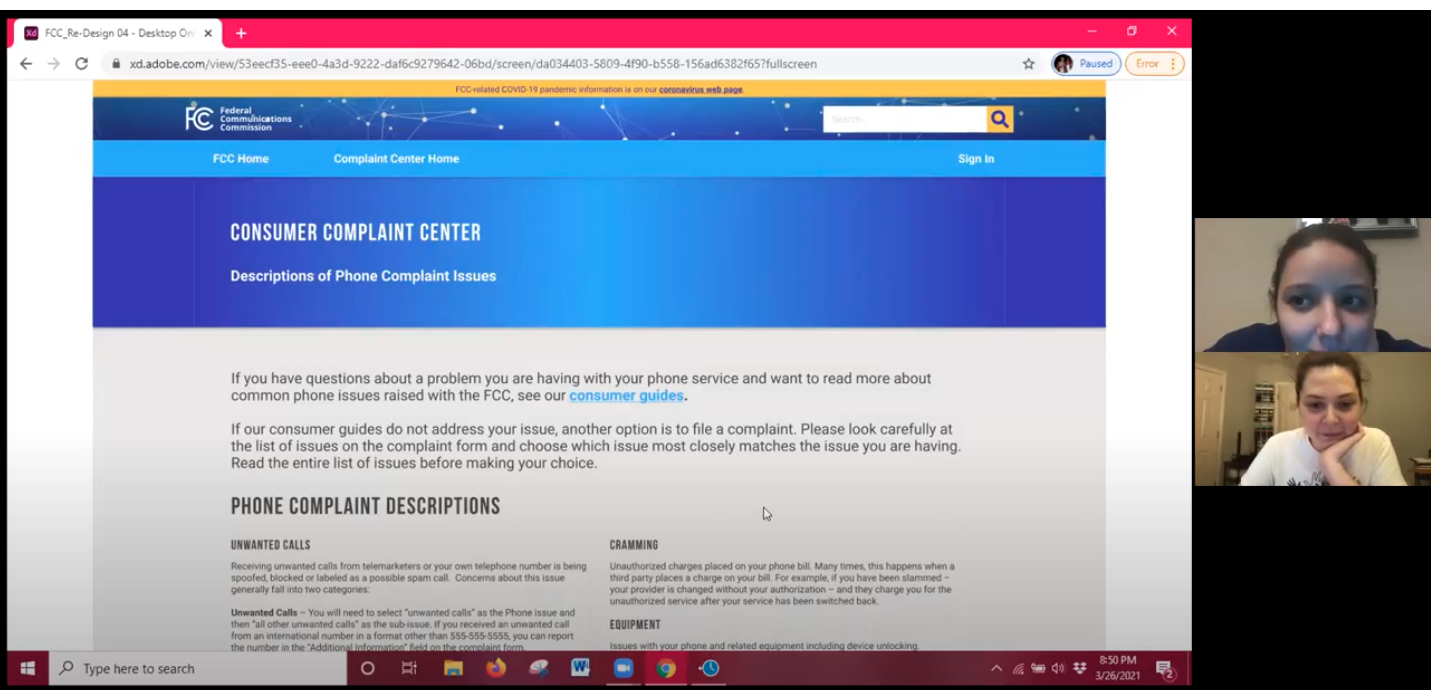1431x700 pixels.
Task: Open the taskbar clock showing 8:50 PM
Action: (1119, 669)
